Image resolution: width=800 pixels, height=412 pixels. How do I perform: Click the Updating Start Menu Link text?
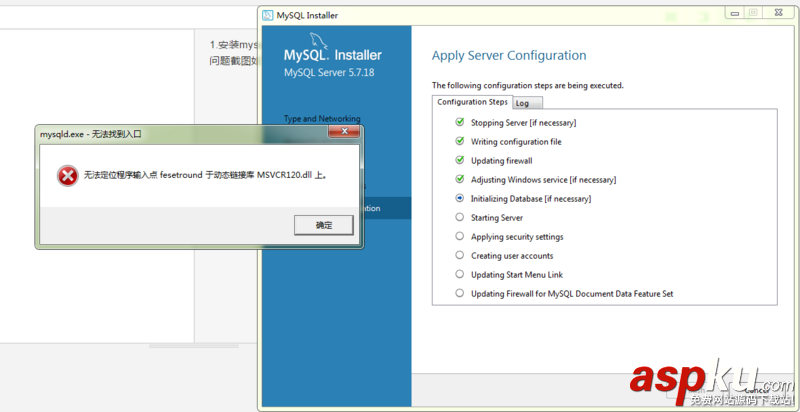517,275
